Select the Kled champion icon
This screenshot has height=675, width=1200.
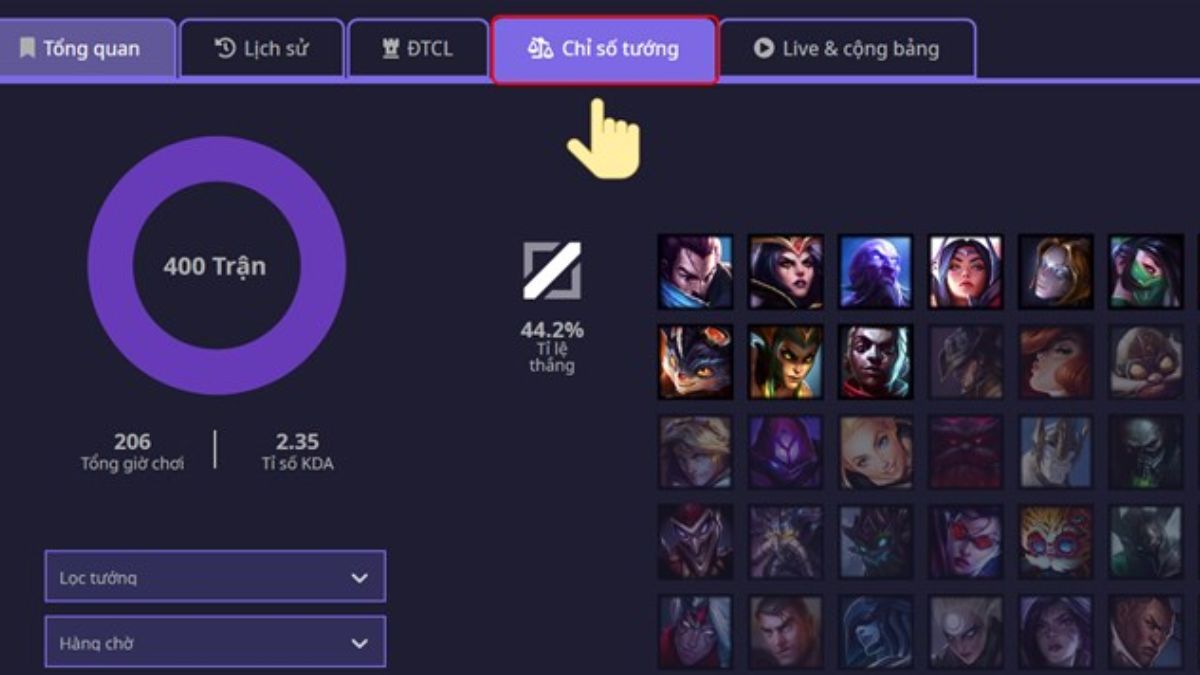pos(695,362)
